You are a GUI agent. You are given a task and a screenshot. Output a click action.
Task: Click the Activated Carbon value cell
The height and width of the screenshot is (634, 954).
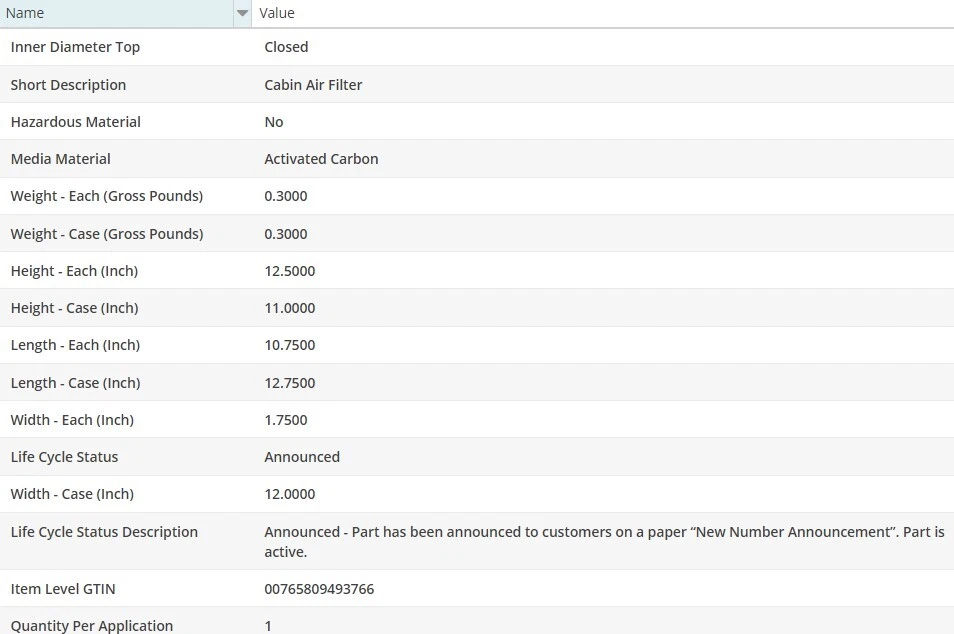click(x=321, y=159)
